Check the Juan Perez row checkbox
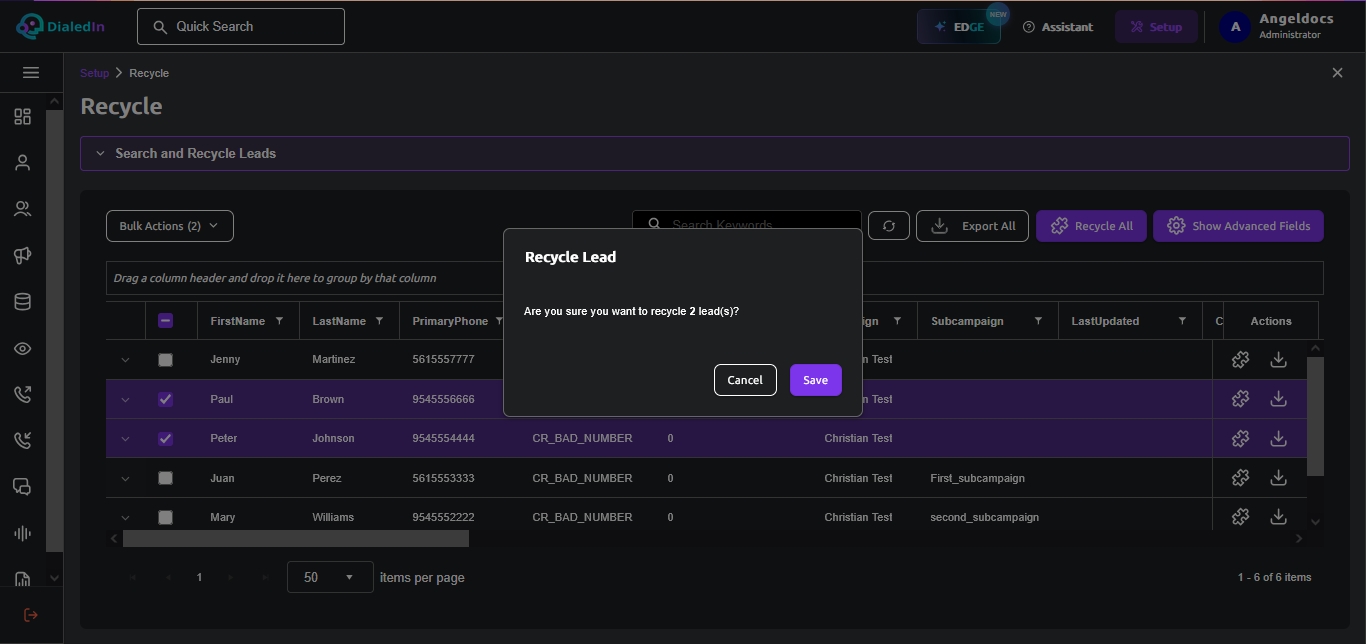 (166, 478)
